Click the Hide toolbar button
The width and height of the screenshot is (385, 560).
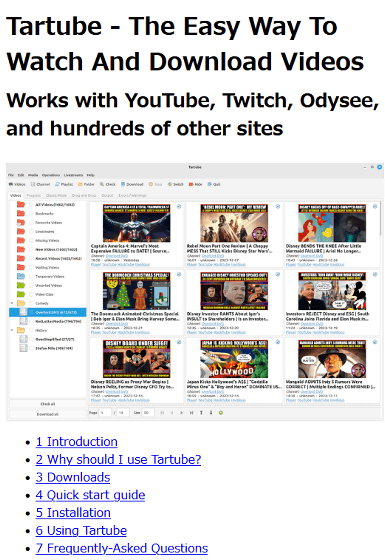(195, 184)
